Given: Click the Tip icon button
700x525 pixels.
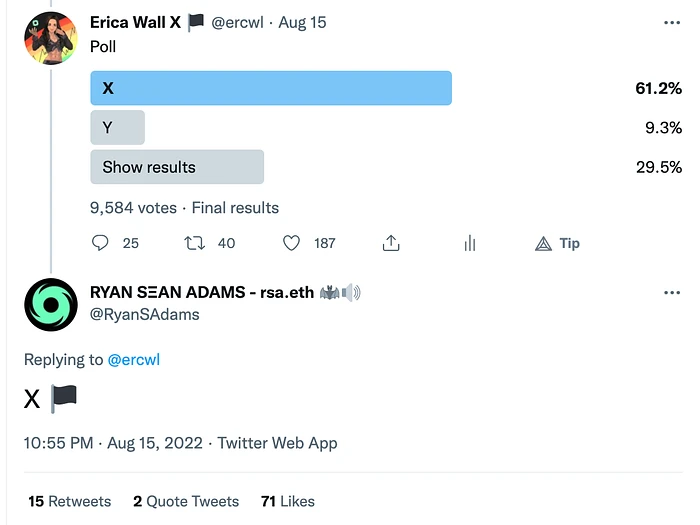Looking at the screenshot, I should 557,243.
